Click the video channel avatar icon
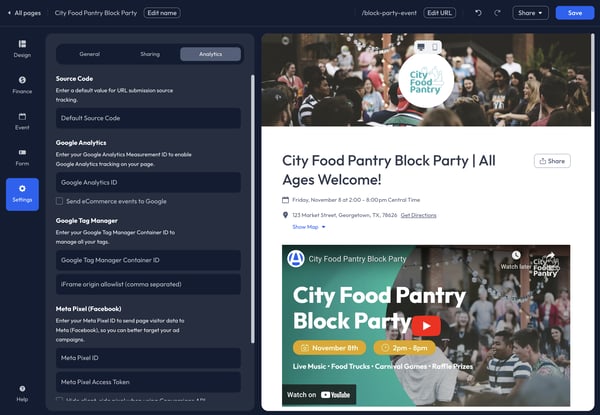 pos(296,259)
